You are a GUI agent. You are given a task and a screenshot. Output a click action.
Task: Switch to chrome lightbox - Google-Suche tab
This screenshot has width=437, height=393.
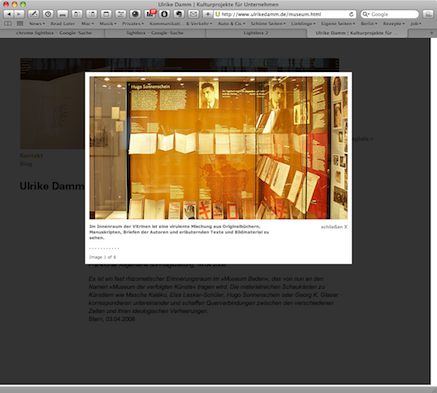click(x=53, y=33)
